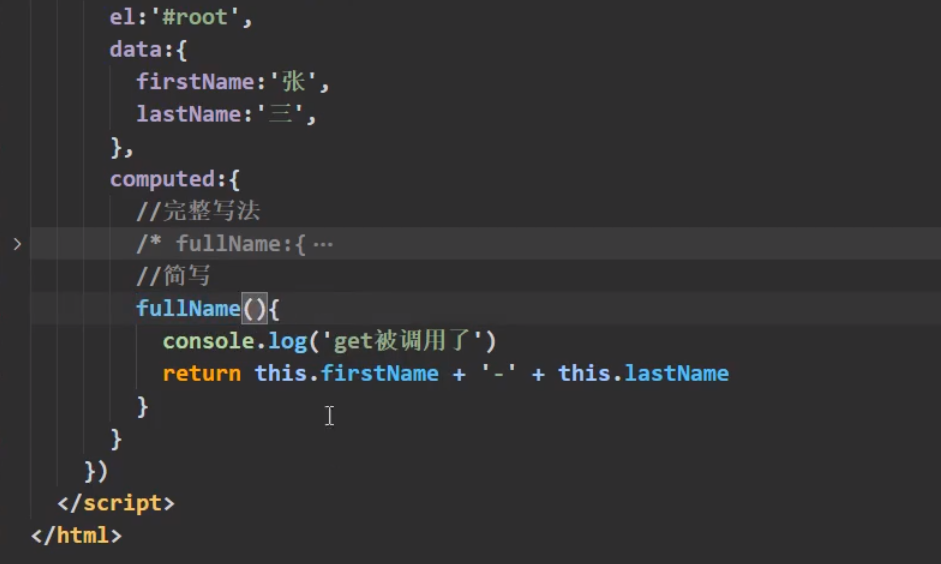Click the lastName:'三' line
941x564 pixels.
tap(226, 114)
